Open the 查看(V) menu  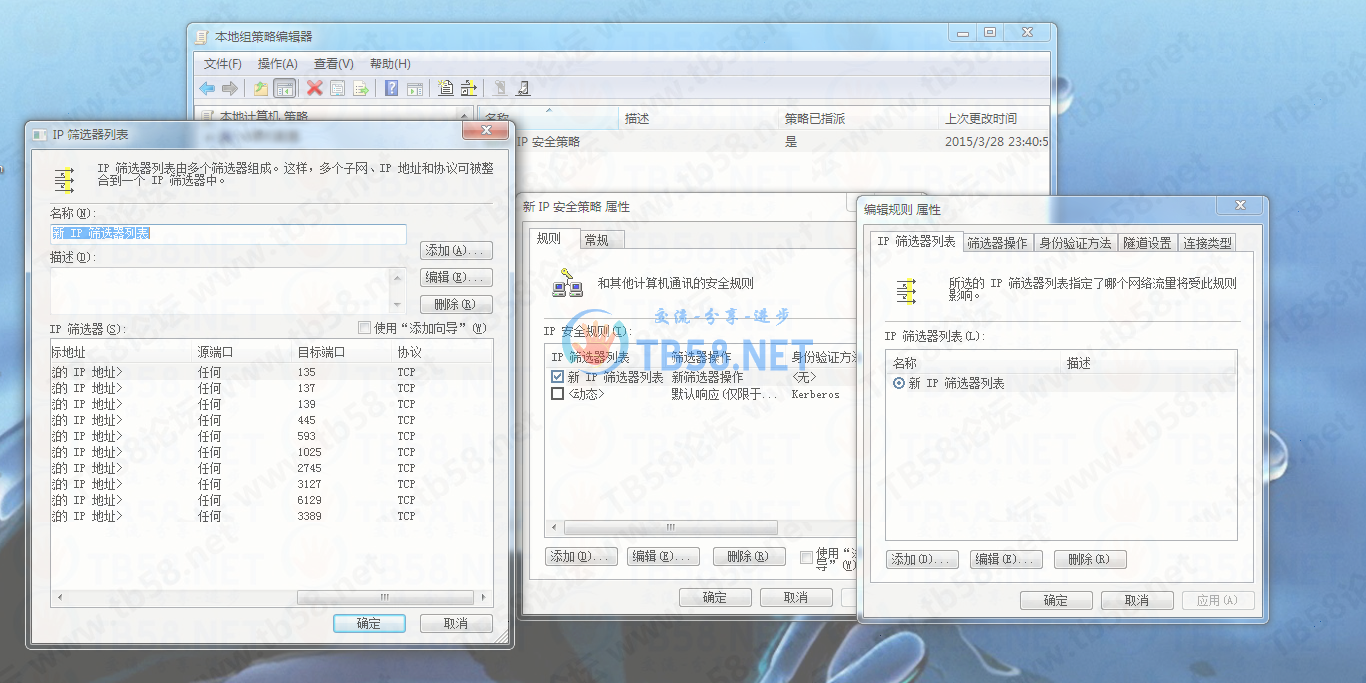point(334,63)
